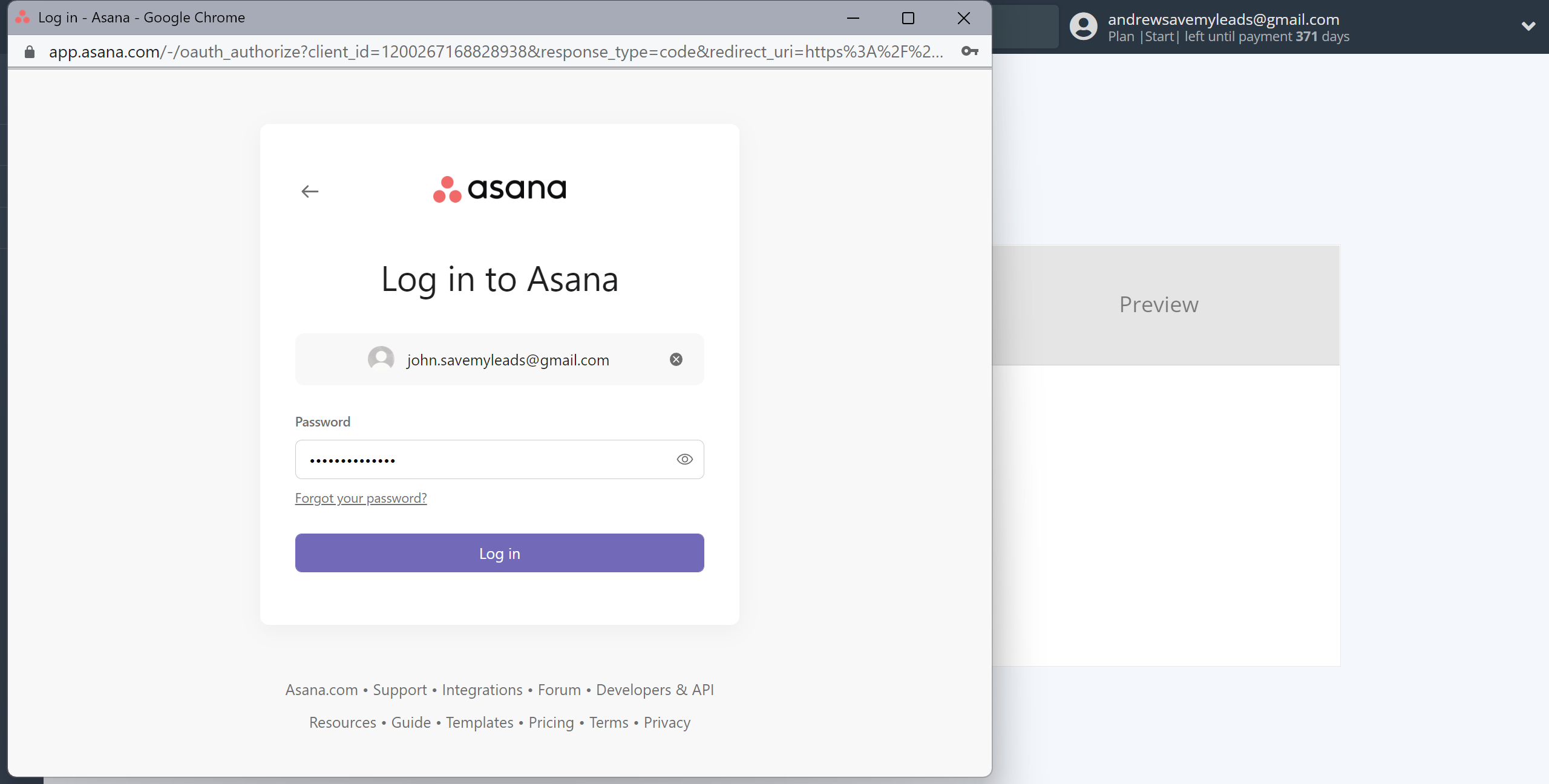This screenshot has width=1549, height=784.
Task: Open Terms footer link
Action: tap(609, 723)
